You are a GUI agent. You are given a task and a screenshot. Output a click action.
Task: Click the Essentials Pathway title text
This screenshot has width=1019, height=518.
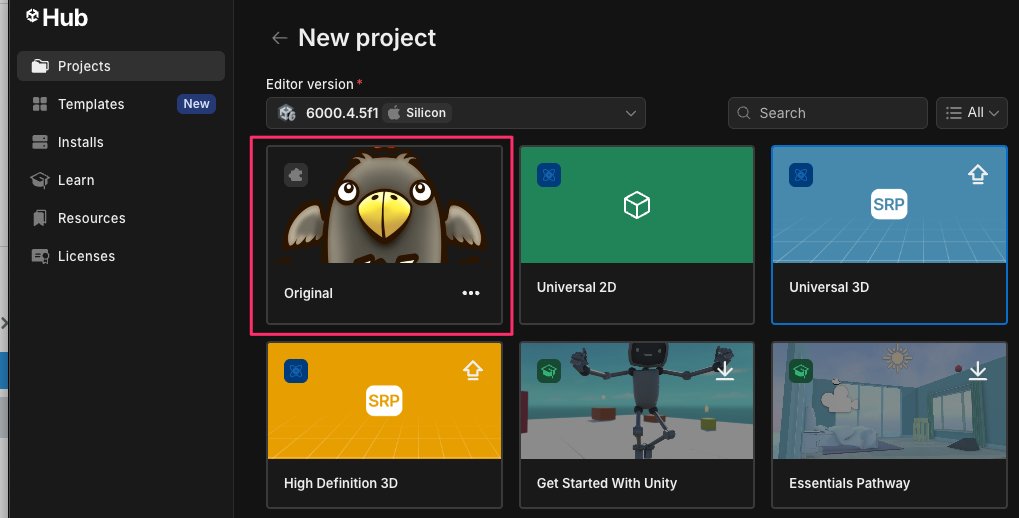pyautogui.click(x=849, y=484)
